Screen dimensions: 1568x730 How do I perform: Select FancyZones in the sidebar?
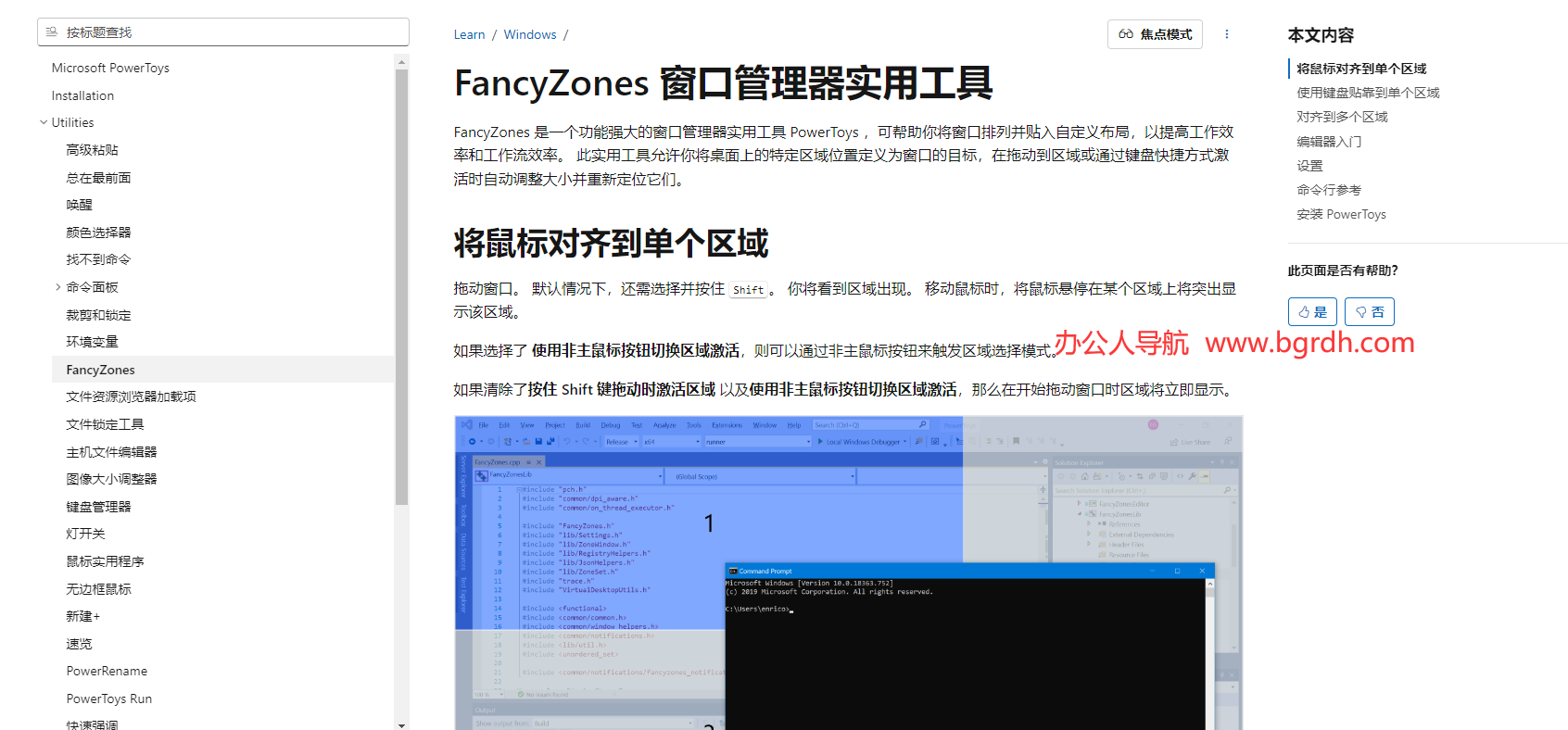[222, 370]
